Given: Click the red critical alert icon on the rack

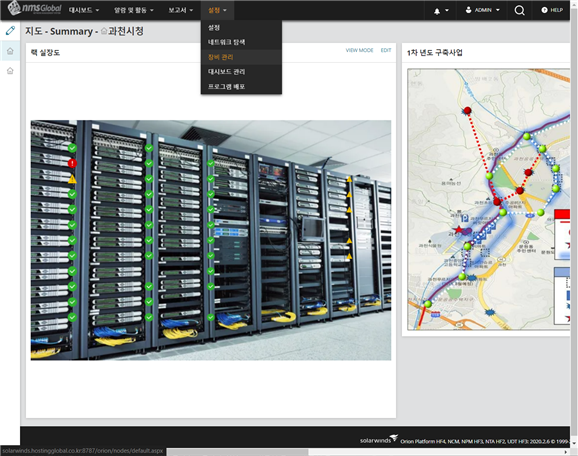Looking at the screenshot, I should point(72,163).
